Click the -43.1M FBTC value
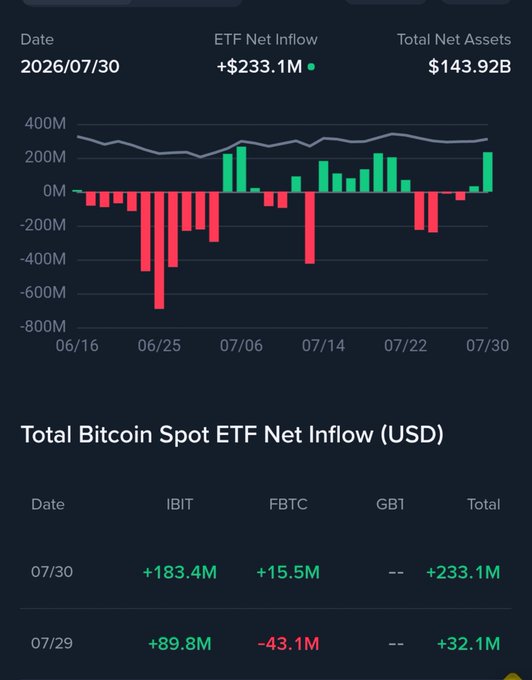This screenshot has height=680, width=532. pyautogui.click(x=288, y=643)
